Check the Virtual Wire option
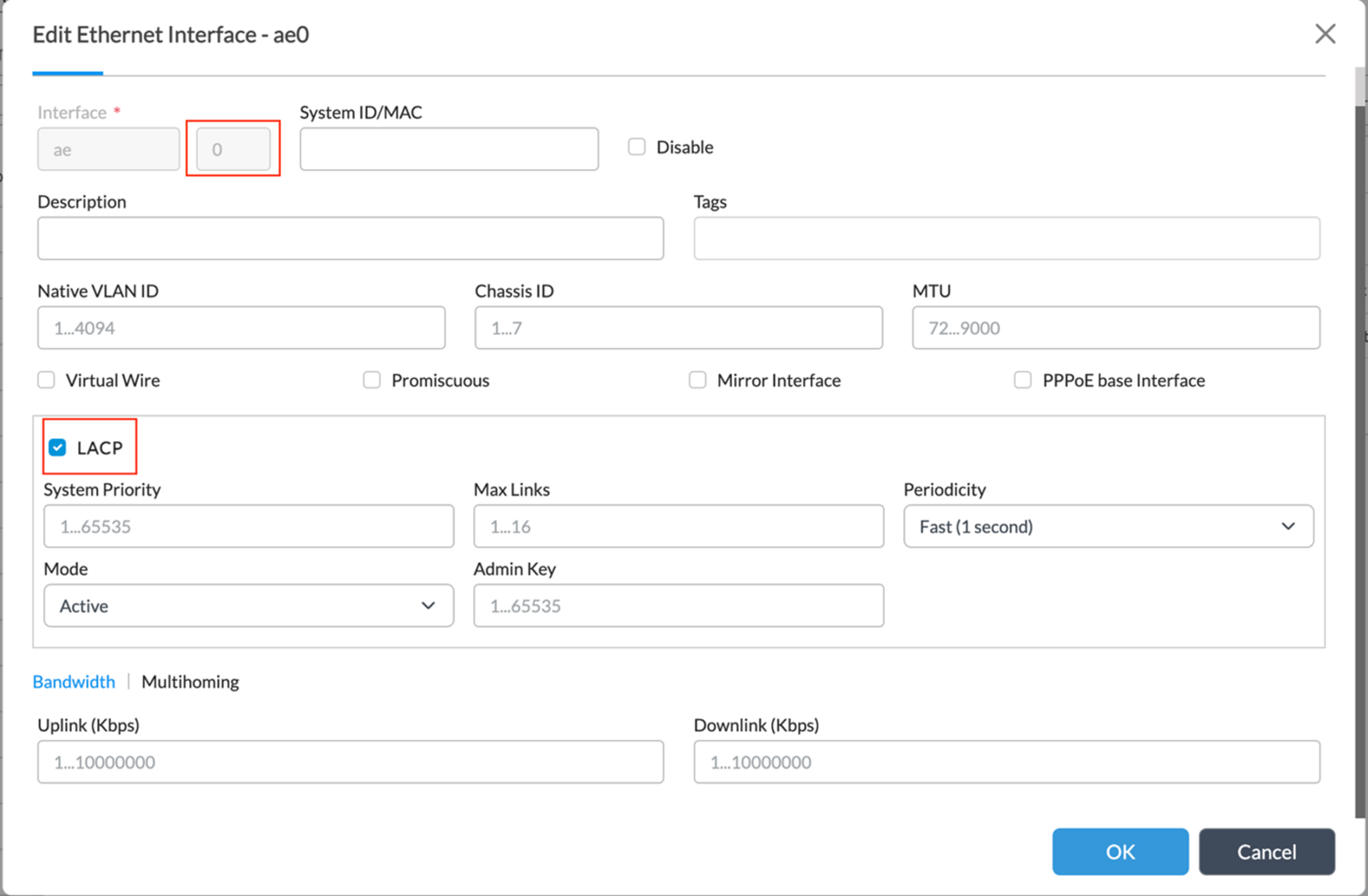The height and width of the screenshot is (896, 1368). (45, 379)
